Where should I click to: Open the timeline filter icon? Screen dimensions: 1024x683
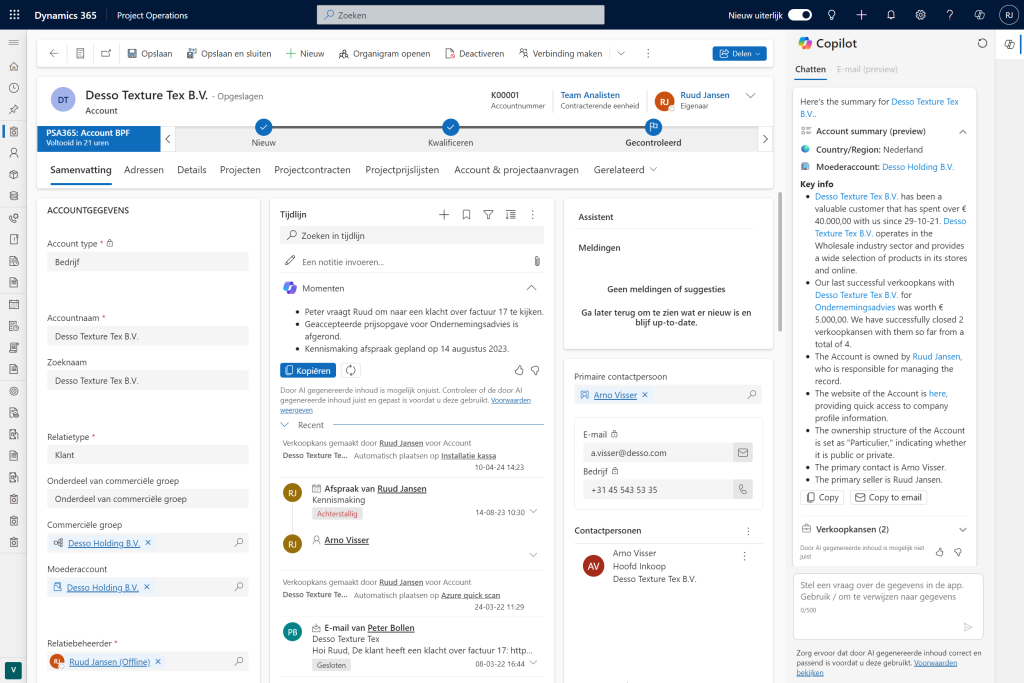tap(488, 214)
